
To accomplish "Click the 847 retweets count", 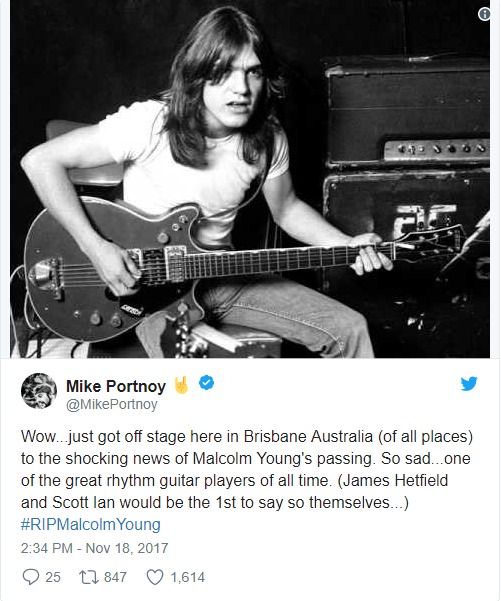I will [x=115, y=577].
